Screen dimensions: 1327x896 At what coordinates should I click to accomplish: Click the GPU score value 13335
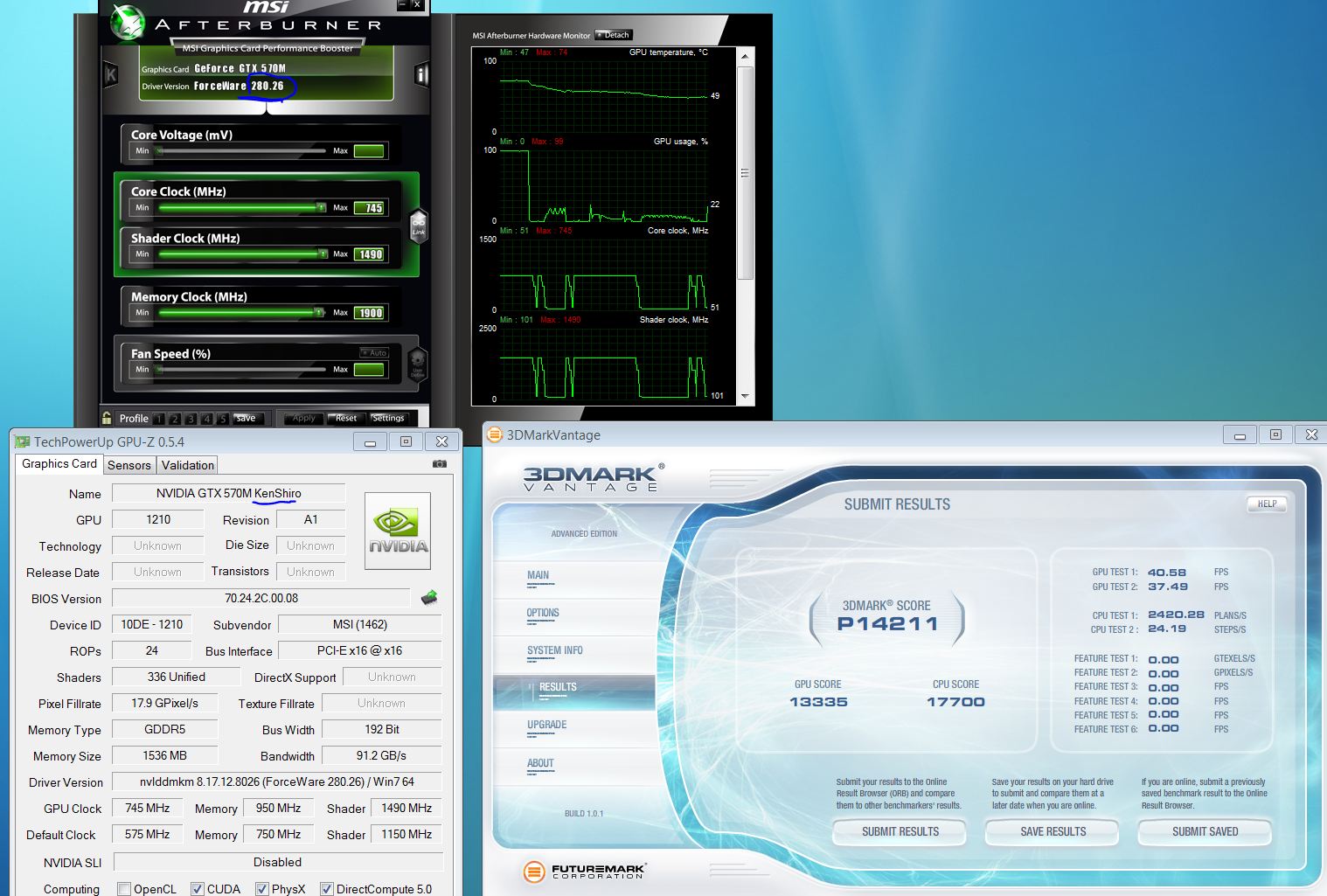(x=818, y=702)
